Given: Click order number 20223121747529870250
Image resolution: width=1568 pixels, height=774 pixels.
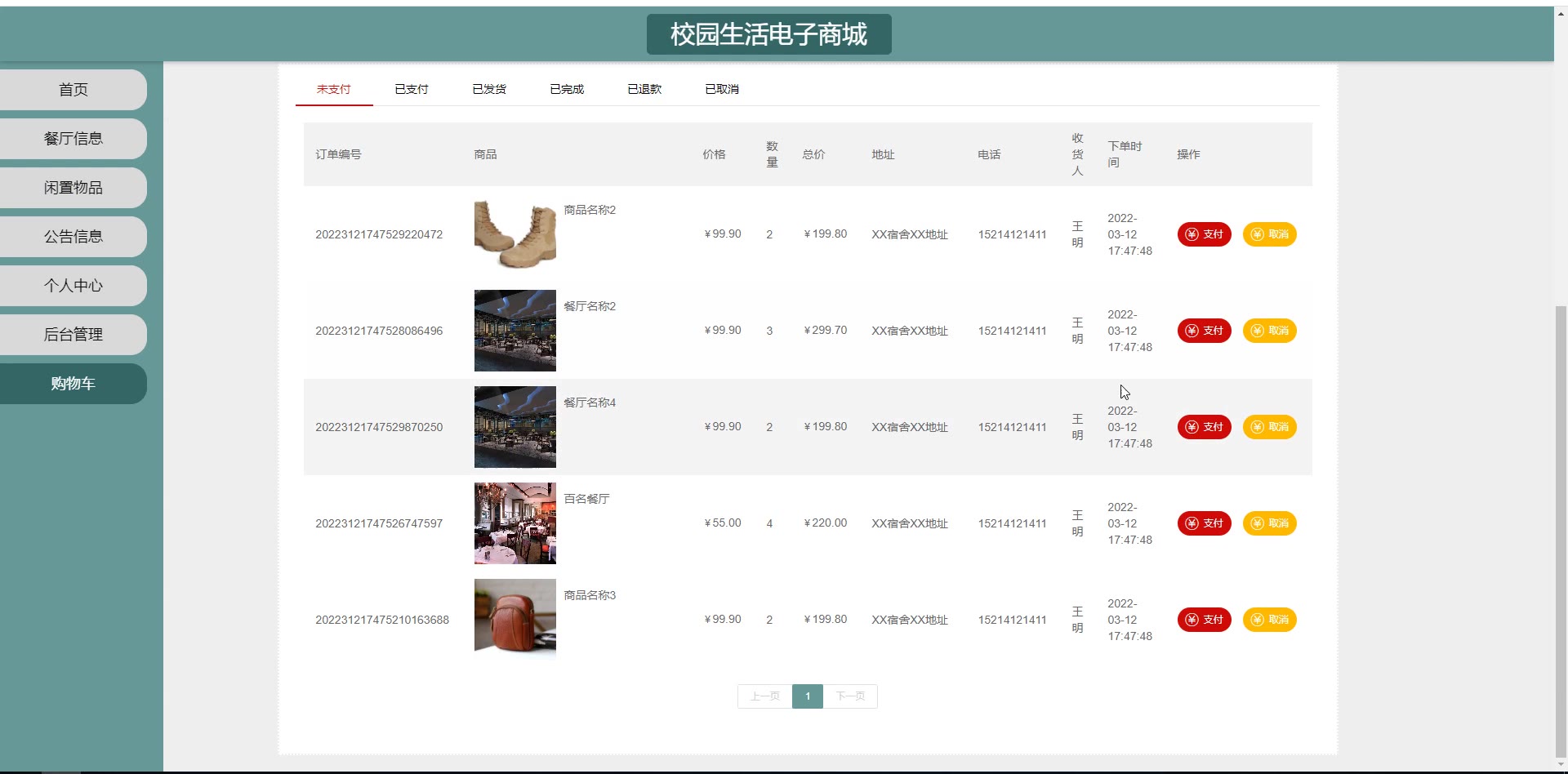Looking at the screenshot, I should point(379,427).
